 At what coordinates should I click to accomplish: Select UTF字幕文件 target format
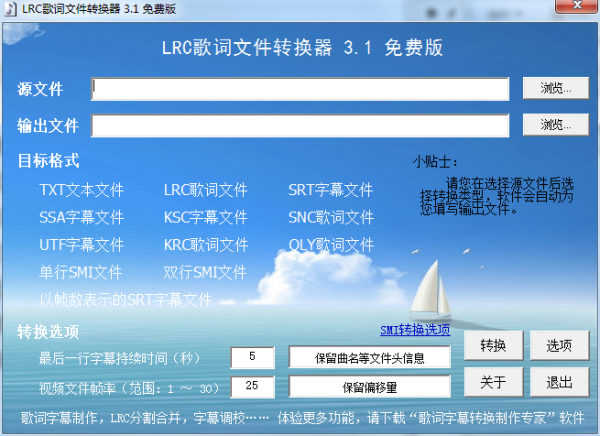(81, 245)
